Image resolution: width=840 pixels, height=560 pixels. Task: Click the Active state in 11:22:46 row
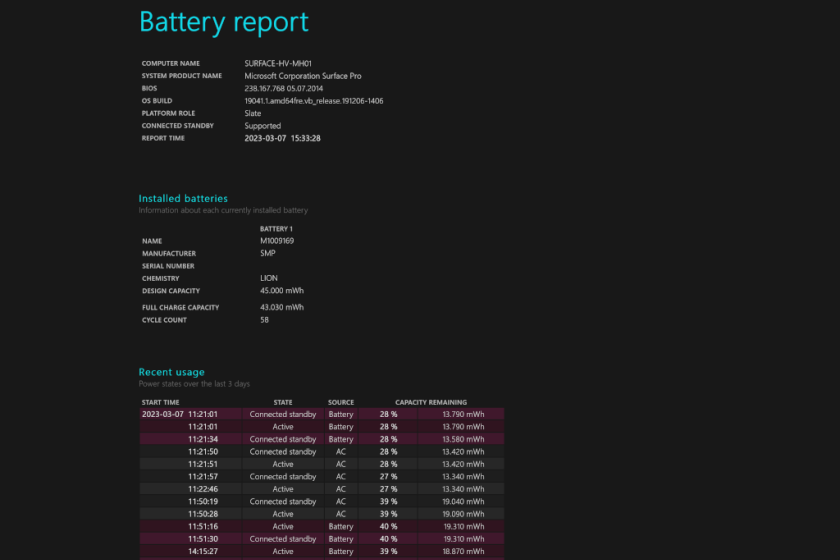tap(283, 489)
